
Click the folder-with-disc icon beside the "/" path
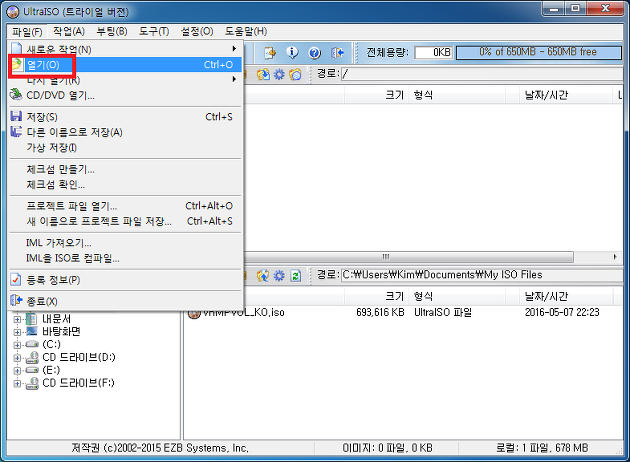[x=295, y=74]
